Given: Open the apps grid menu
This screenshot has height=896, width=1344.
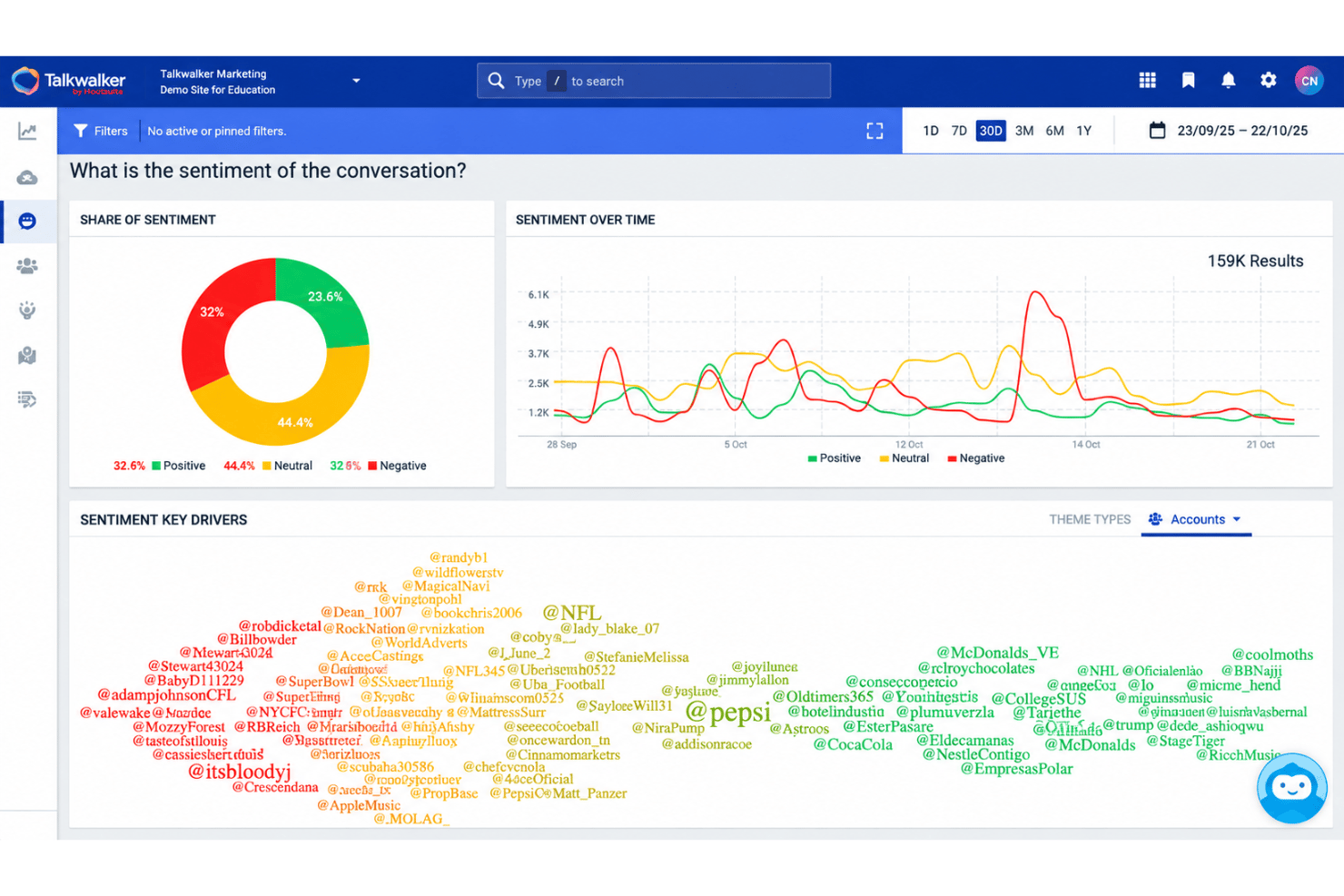Looking at the screenshot, I should (x=1148, y=81).
